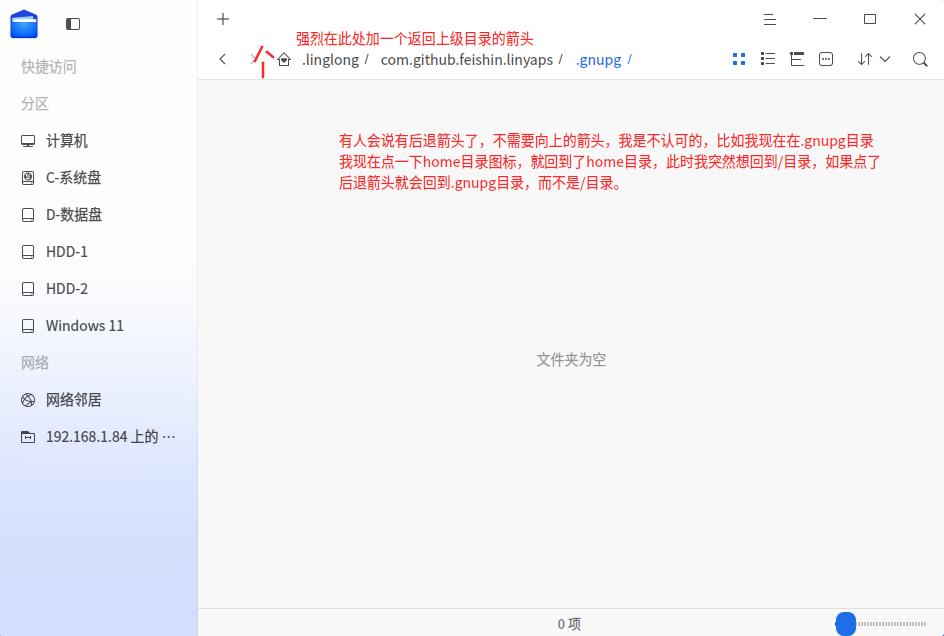The width and height of the screenshot is (944, 636).
Task: Open the 192.168.1.84 network share
Action: point(99,437)
